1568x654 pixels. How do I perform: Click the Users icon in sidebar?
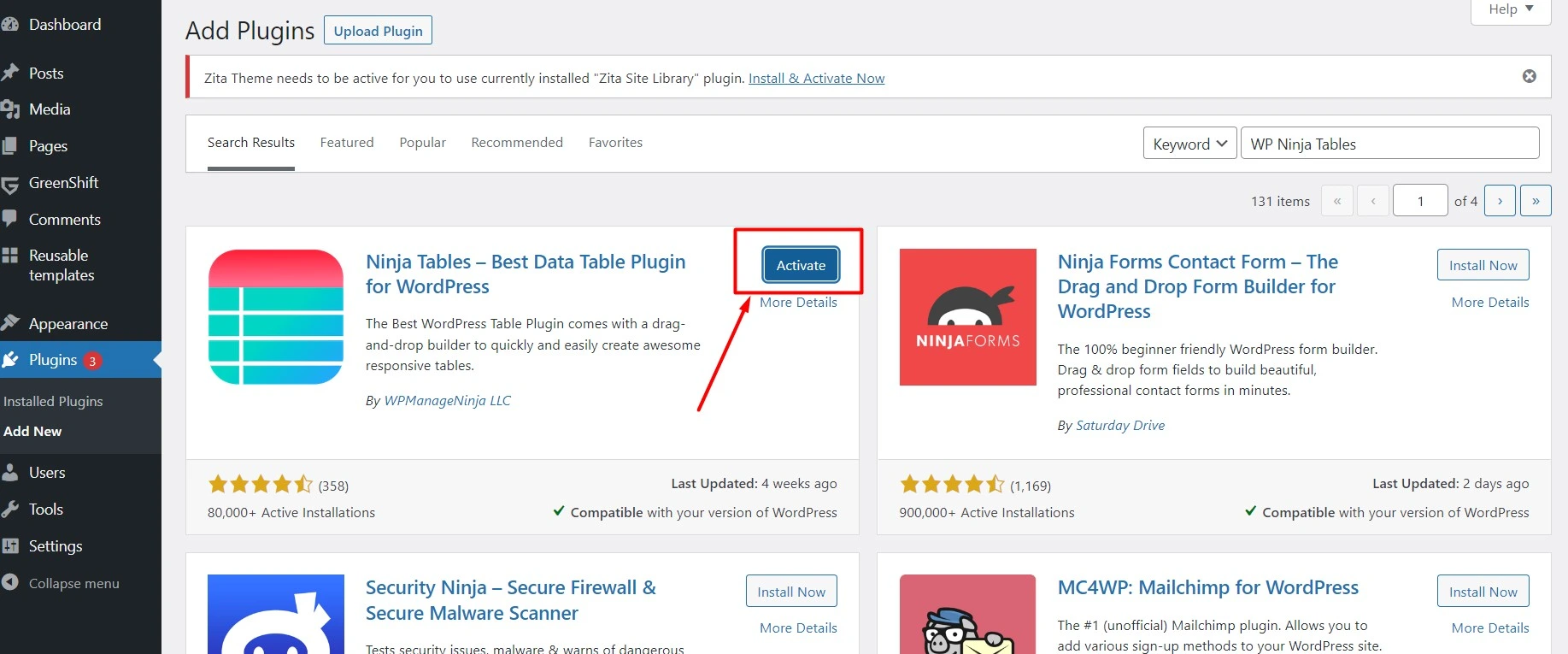pyautogui.click(x=10, y=472)
